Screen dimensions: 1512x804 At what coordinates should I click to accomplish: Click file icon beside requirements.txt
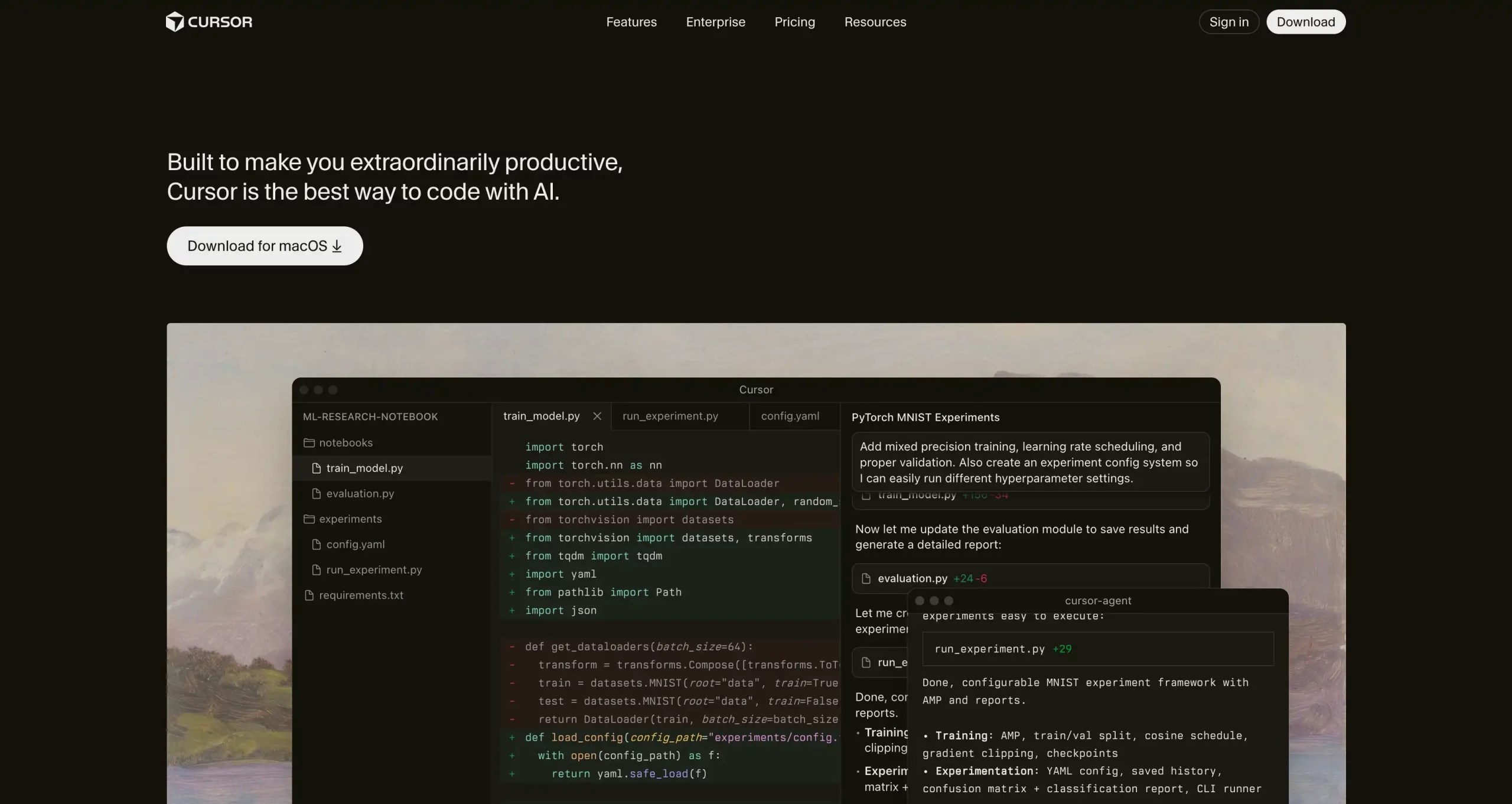(x=309, y=595)
